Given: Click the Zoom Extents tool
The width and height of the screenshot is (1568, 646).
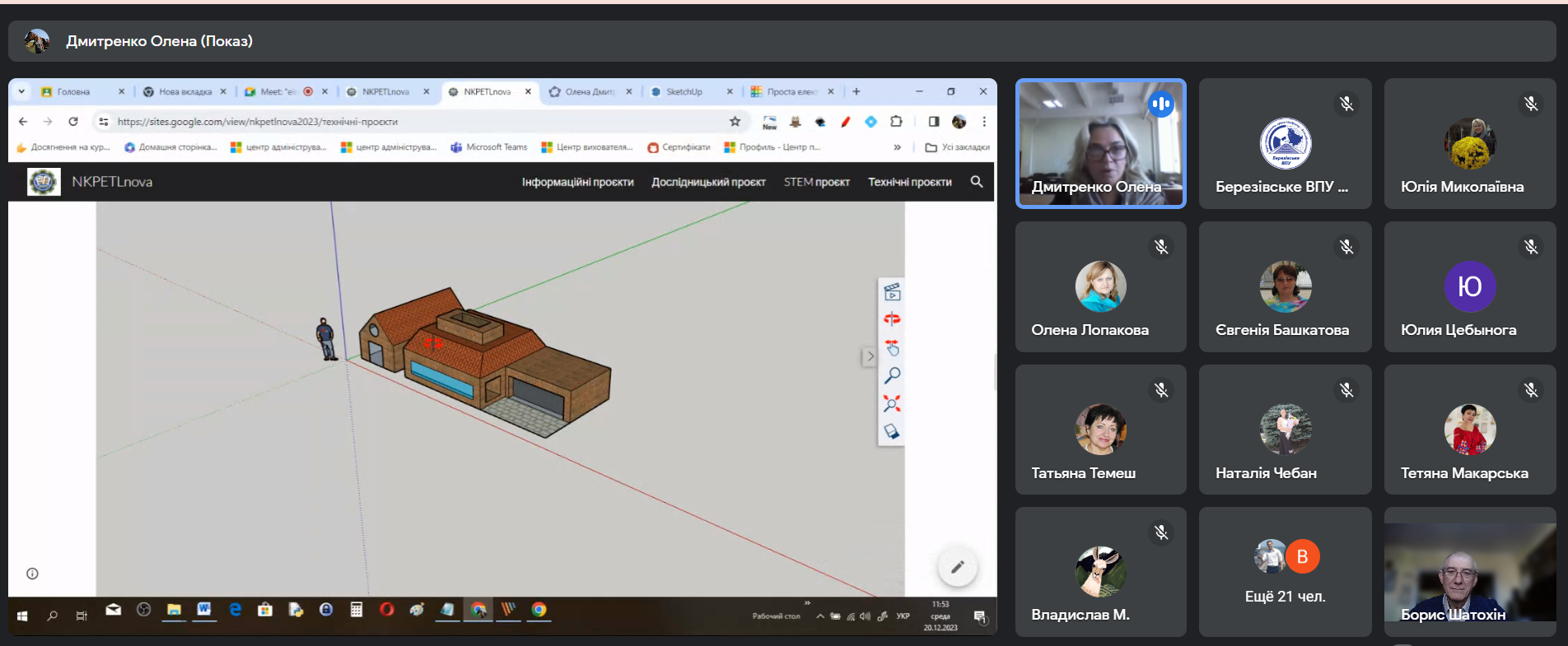Looking at the screenshot, I should pyautogui.click(x=892, y=403).
